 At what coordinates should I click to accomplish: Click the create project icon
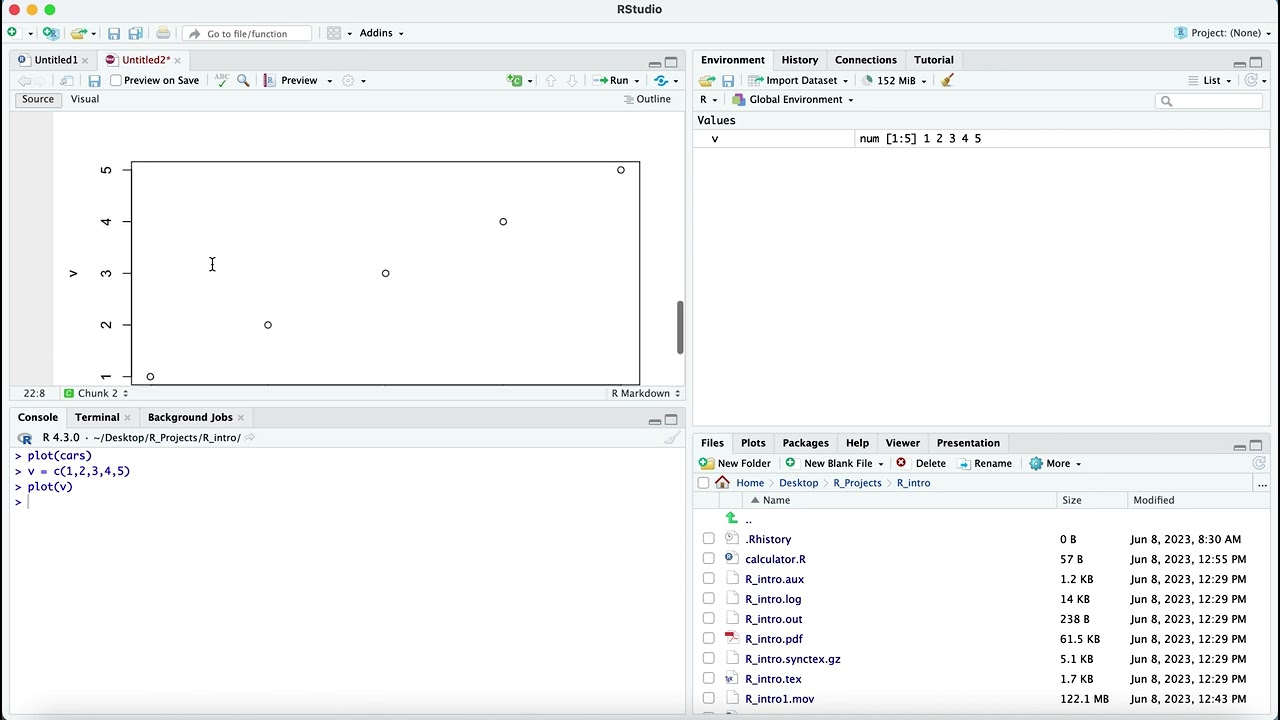[x=50, y=33]
